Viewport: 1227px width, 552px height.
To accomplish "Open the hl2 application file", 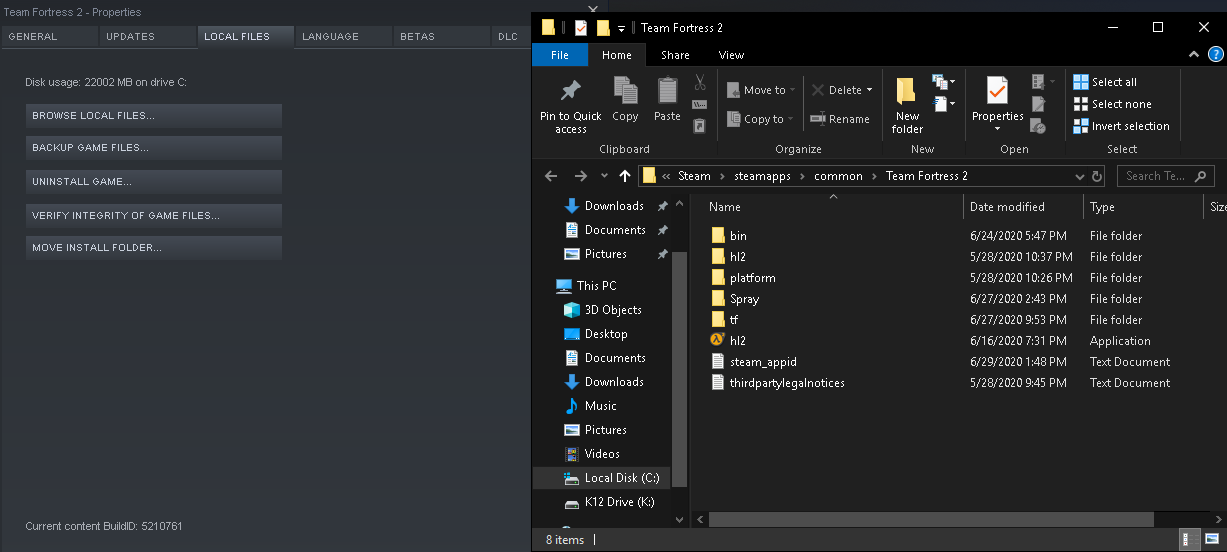I will point(738,341).
